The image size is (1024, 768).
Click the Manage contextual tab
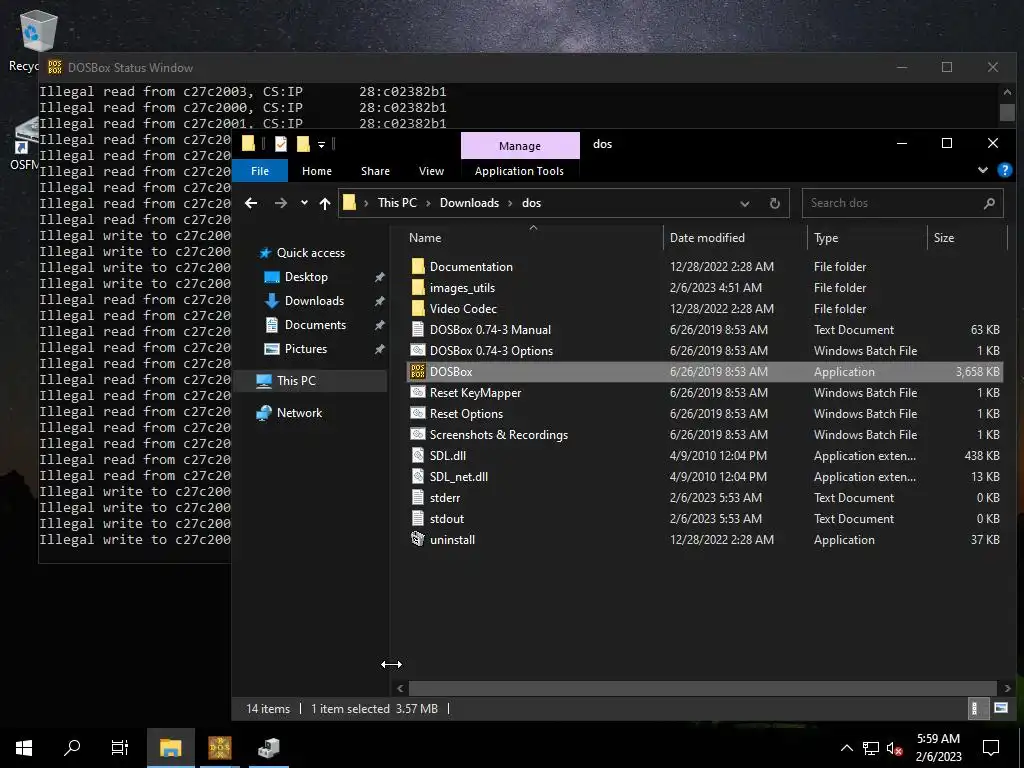(x=520, y=146)
